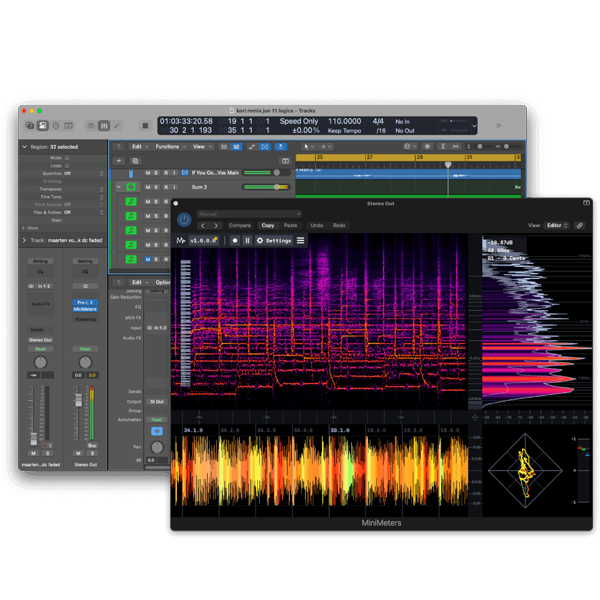Toggle the Flex button in the Tracks toolbar
The image size is (600, 600).
[264, 147]
